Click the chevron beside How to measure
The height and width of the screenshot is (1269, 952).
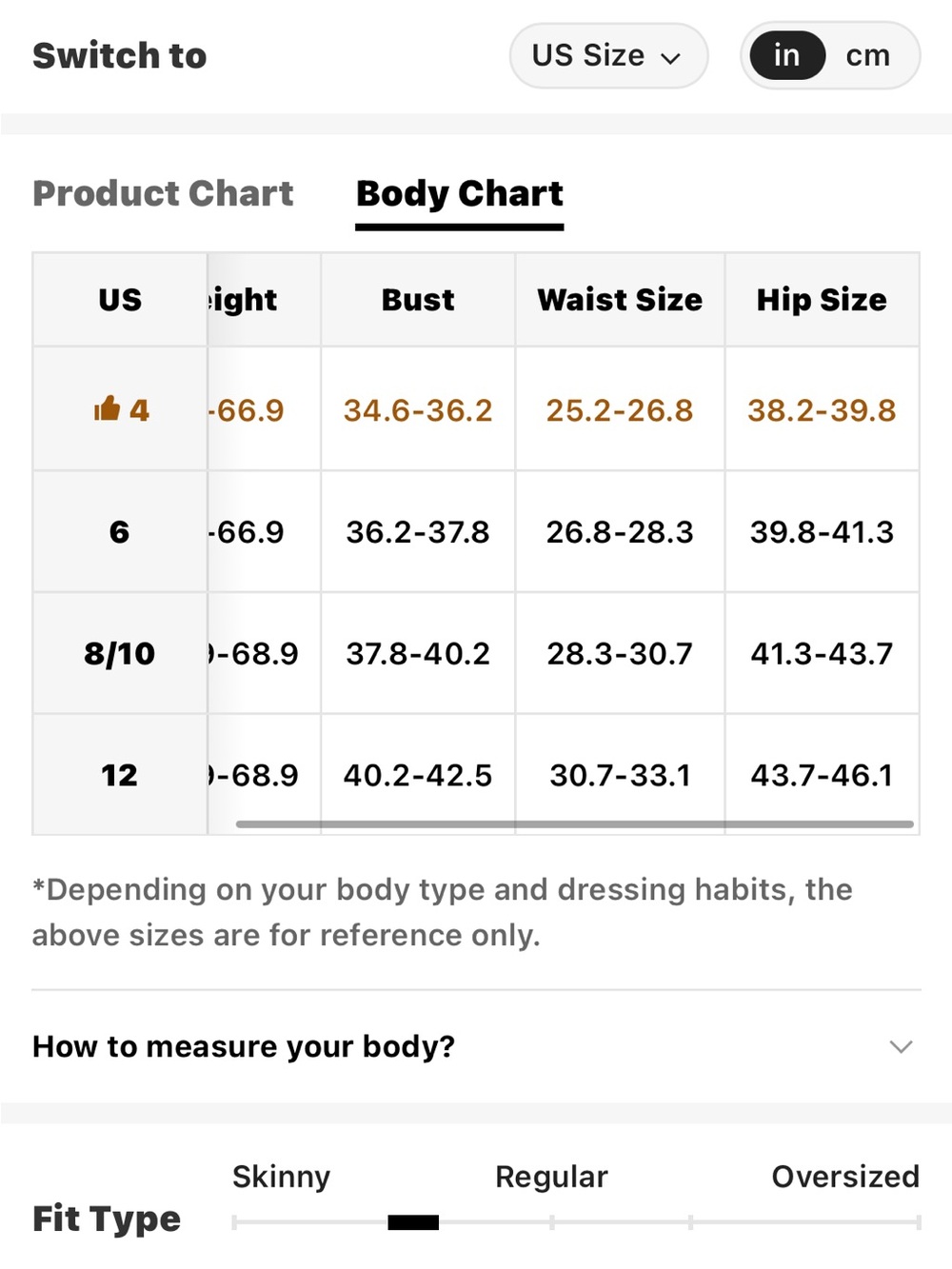(901, 1046)
